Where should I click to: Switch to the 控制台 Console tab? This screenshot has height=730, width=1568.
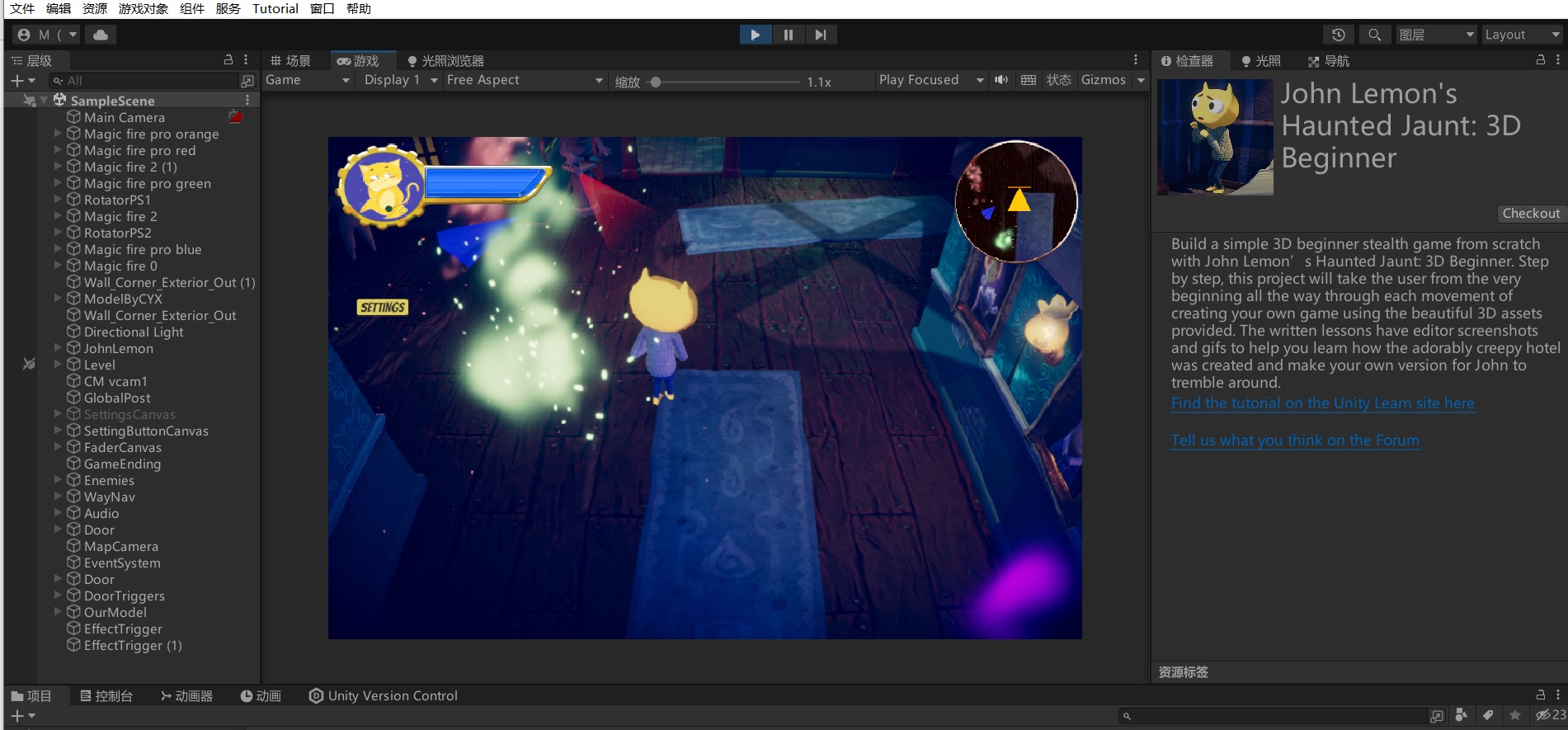(106, 696)
